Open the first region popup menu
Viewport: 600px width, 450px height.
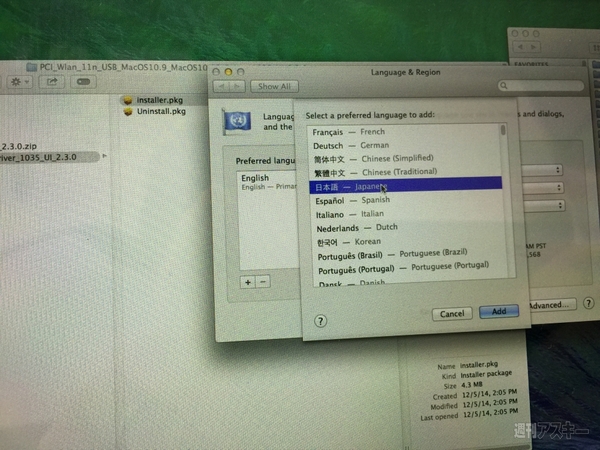[x=543, y=170]
